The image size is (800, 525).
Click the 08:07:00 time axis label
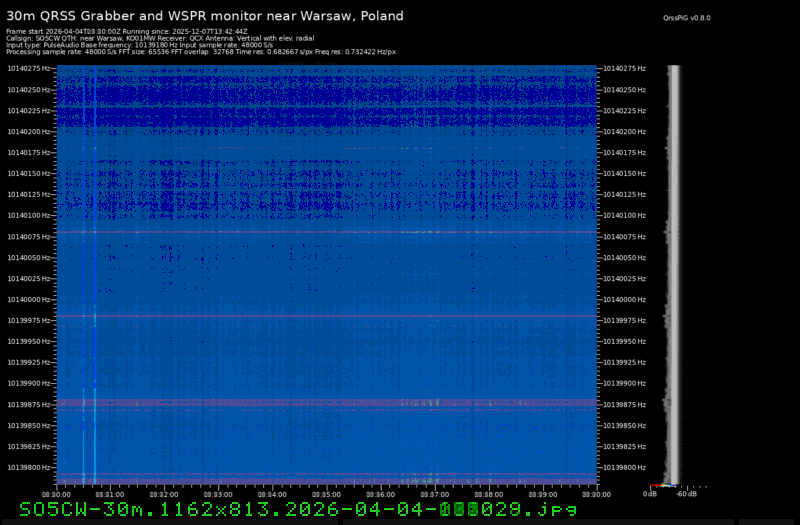point(435,494)
